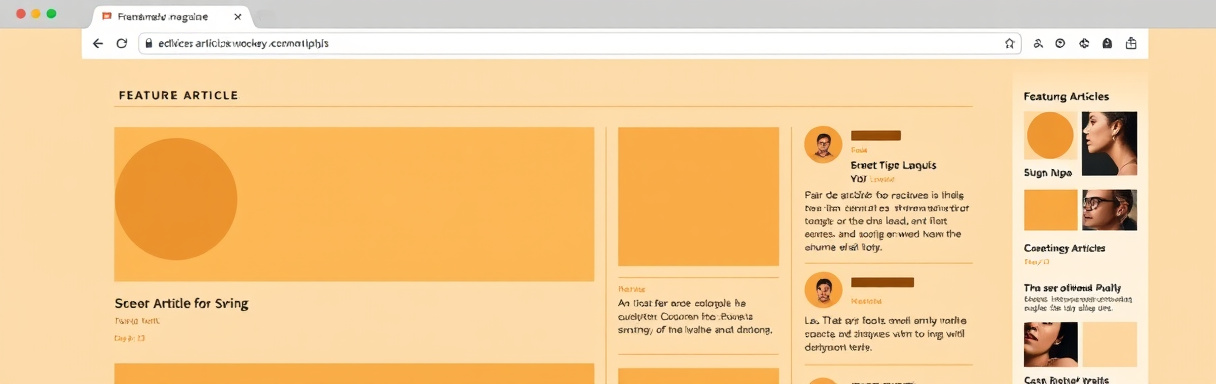This screenshot has width=1216, height=384.
Task: Open the 'Steer Article for Sring' headline
Action: 181,303
